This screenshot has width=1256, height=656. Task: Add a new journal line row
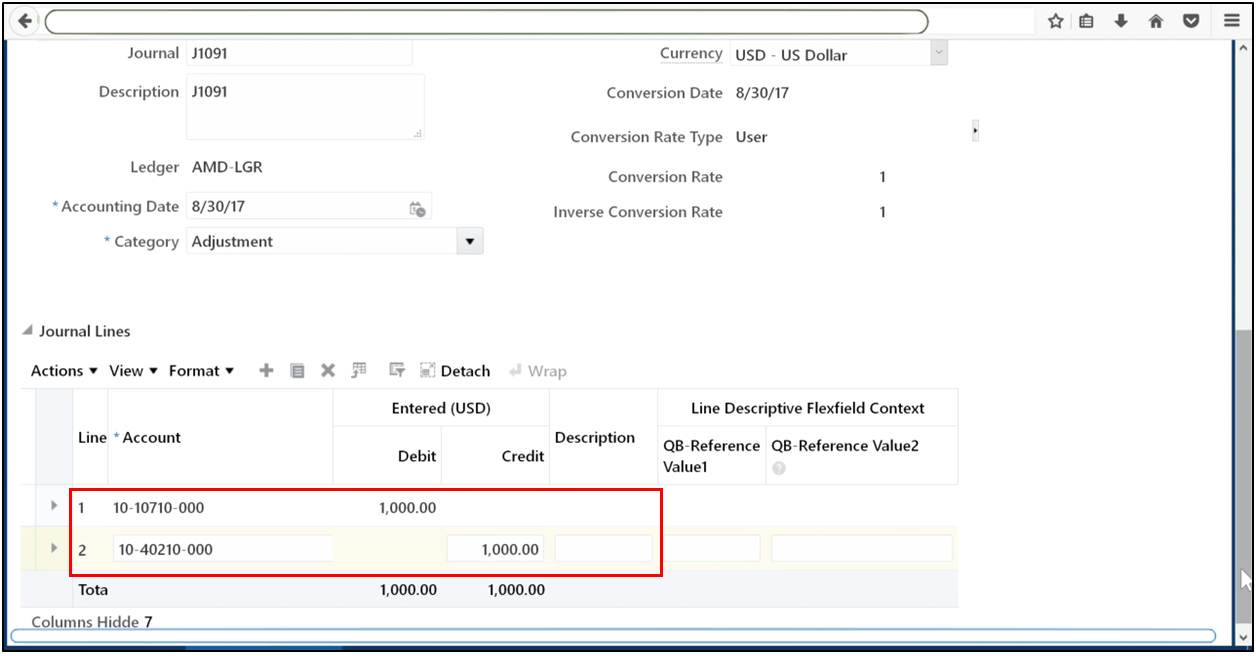pyautogui.click(x=266, y=370)
